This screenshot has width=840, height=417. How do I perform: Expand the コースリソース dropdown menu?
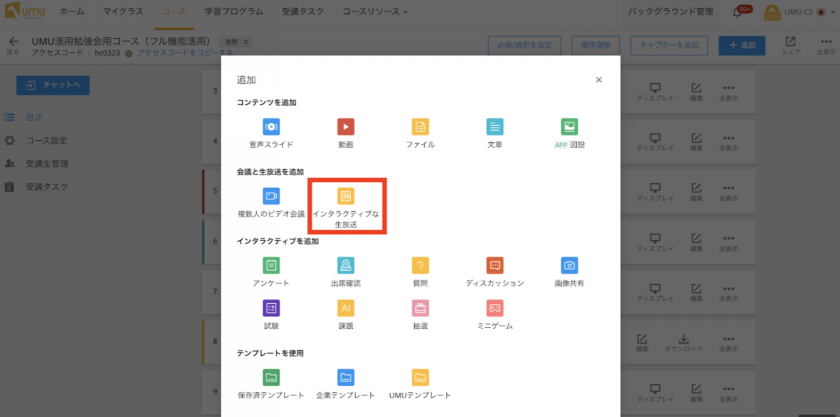click(x=375, y=11)
